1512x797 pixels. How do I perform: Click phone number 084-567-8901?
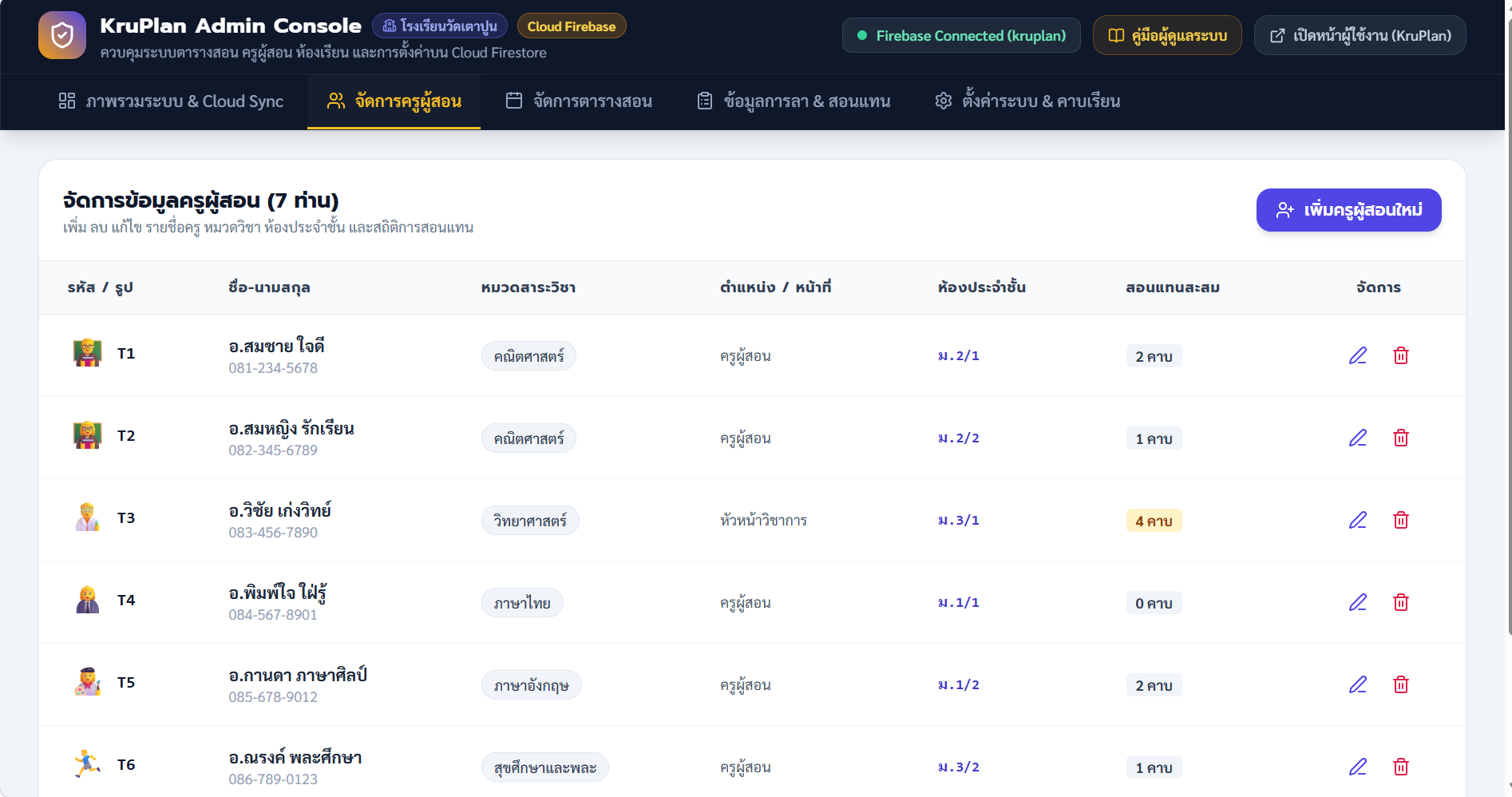(273, 615)
